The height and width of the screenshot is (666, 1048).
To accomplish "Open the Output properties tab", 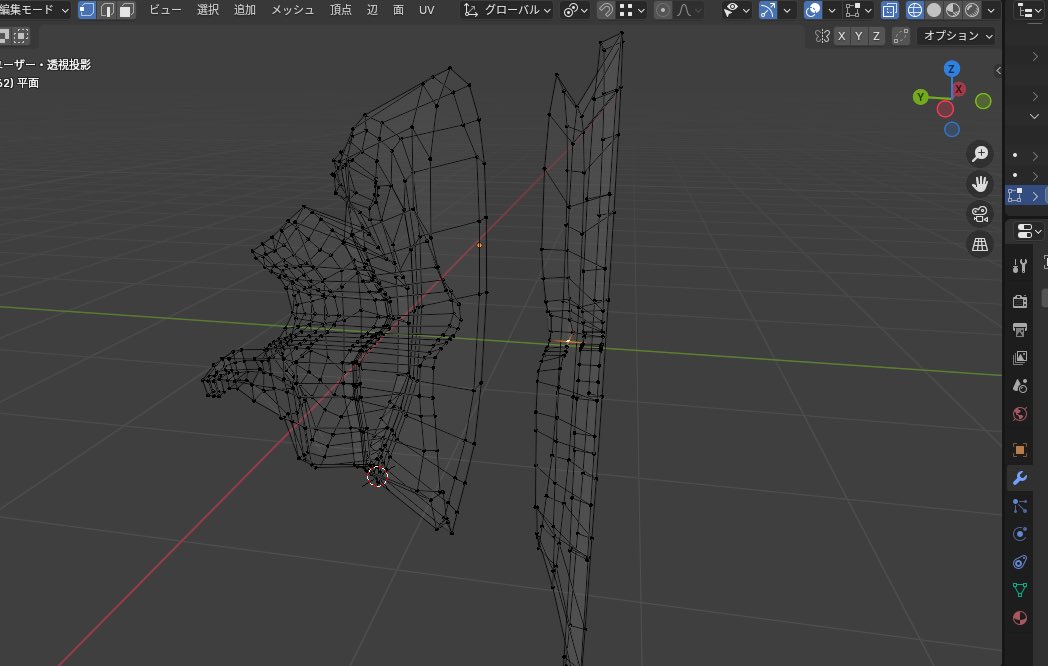I will pos(1019,329).
